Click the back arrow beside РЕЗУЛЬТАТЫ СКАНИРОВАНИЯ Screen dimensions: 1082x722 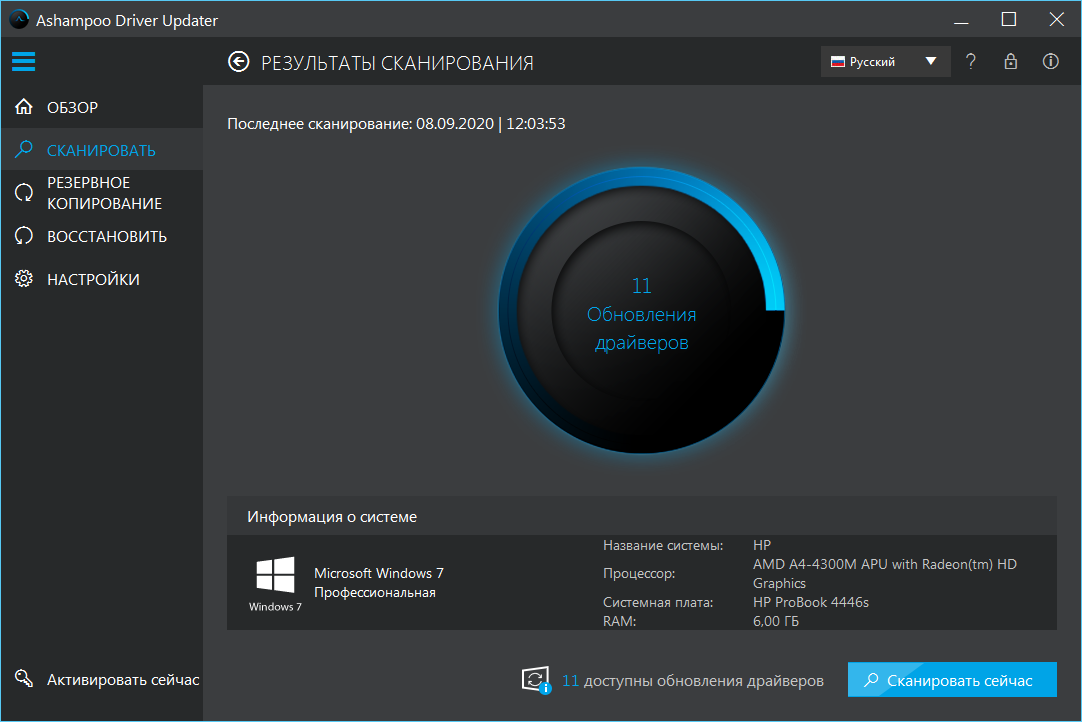coord(239,62)
